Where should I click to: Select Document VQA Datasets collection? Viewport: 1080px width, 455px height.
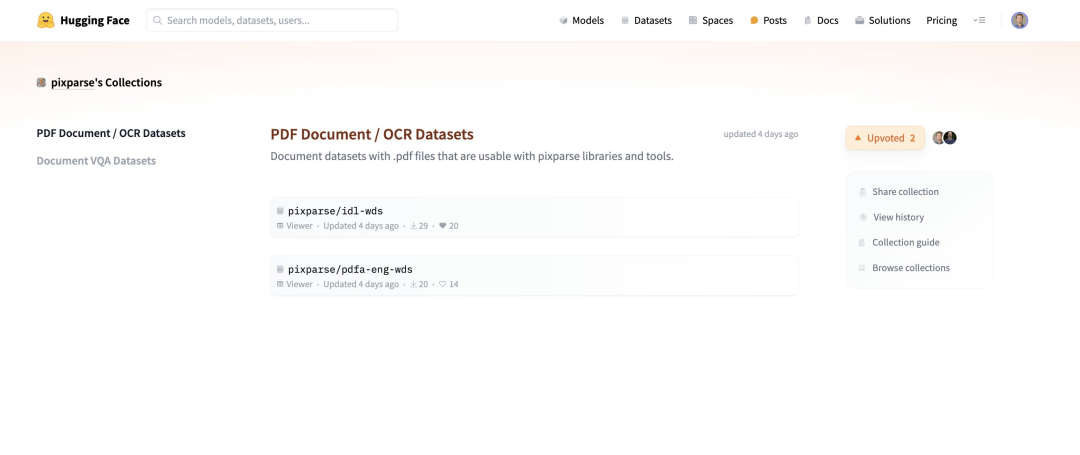96,161
